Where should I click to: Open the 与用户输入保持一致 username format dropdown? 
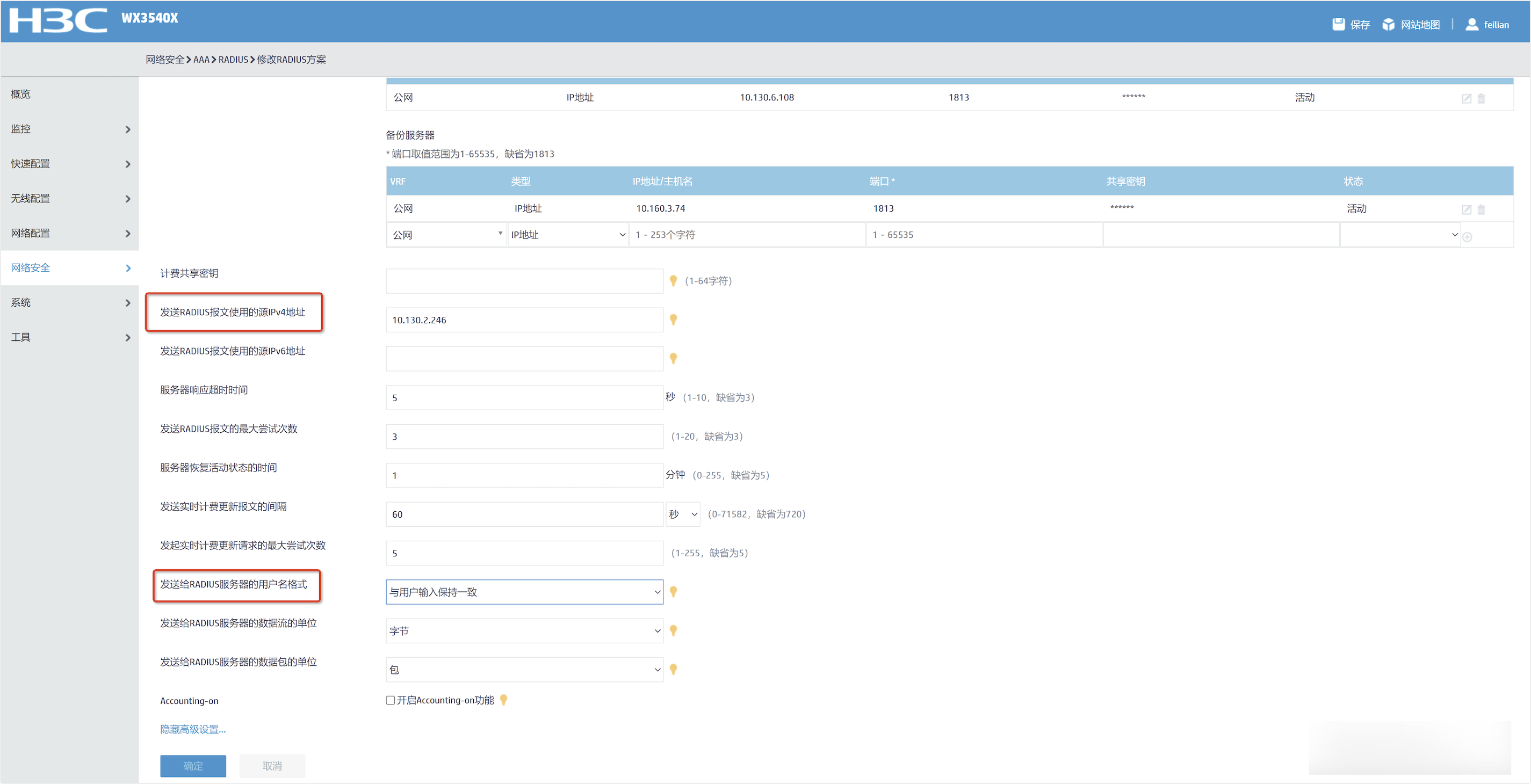(524, 592)
